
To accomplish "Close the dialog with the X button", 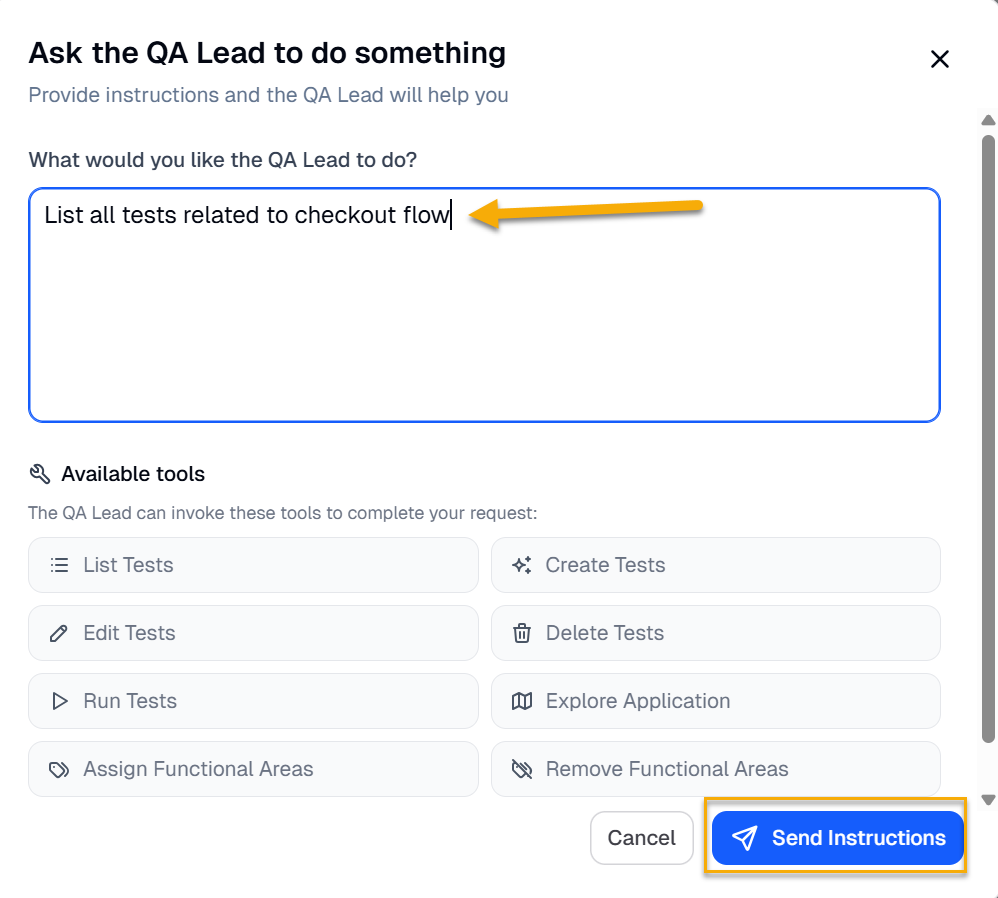I will coord(939,59).
